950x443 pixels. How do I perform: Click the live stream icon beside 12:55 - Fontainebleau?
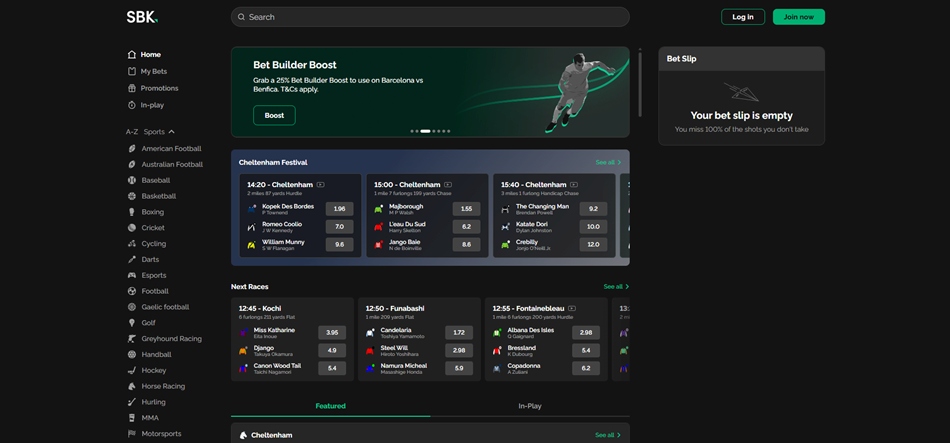[x=571, y=308]
